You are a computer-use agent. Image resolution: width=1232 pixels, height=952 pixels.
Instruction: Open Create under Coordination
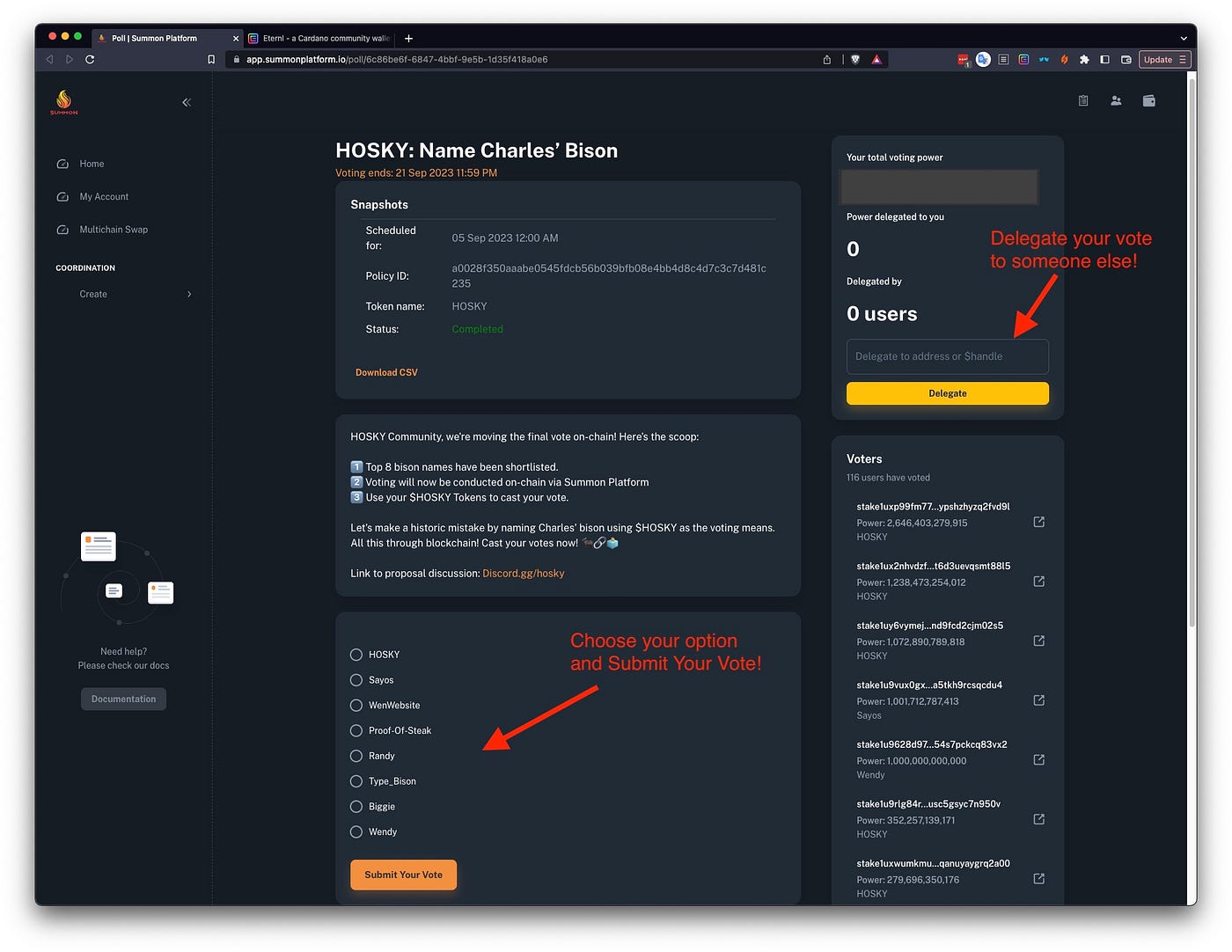93,294
